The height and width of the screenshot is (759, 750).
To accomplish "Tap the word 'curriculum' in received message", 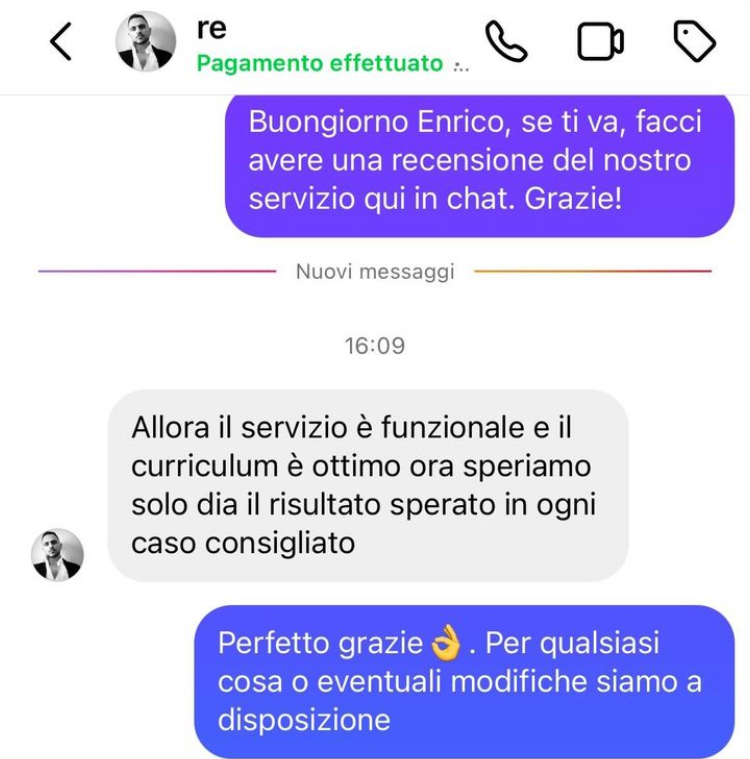I will (x=205, y=467).
